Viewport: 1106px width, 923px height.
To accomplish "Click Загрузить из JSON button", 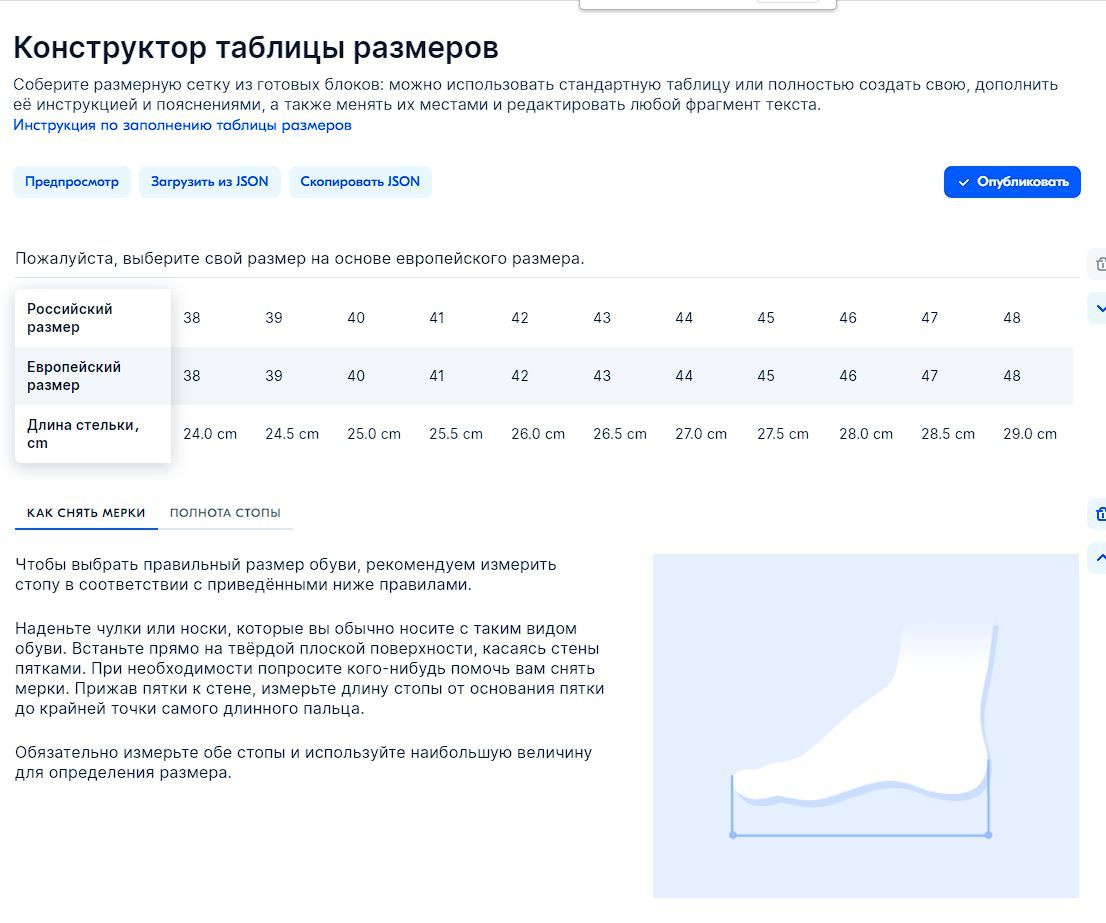I will point(209,182).
